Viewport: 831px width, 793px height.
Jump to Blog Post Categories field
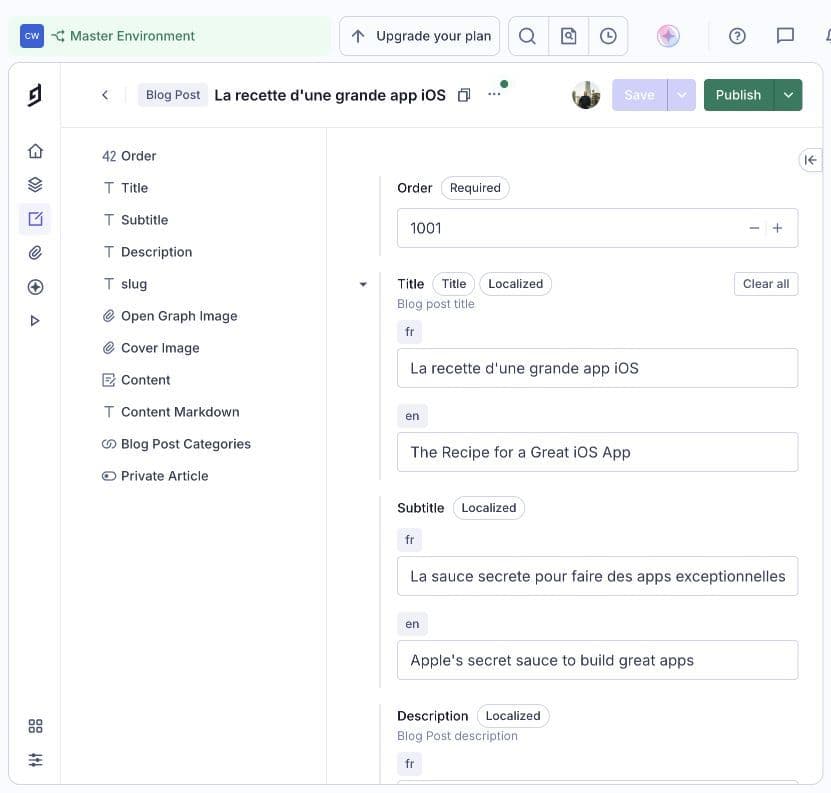point(176,444)
